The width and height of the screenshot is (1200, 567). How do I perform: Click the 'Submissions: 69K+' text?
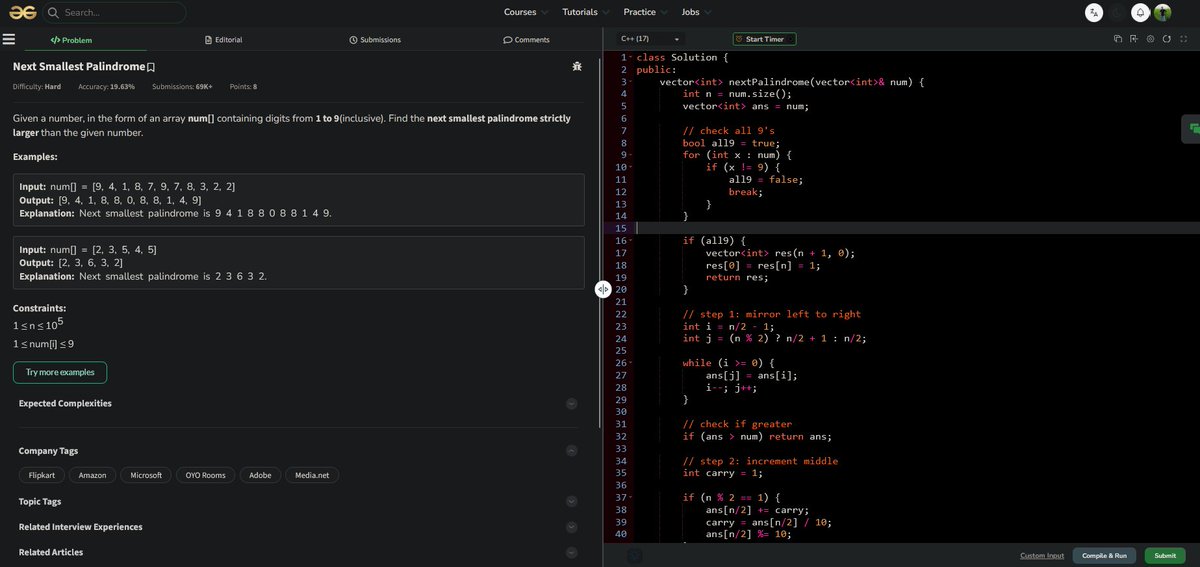(x=182, y=87)
